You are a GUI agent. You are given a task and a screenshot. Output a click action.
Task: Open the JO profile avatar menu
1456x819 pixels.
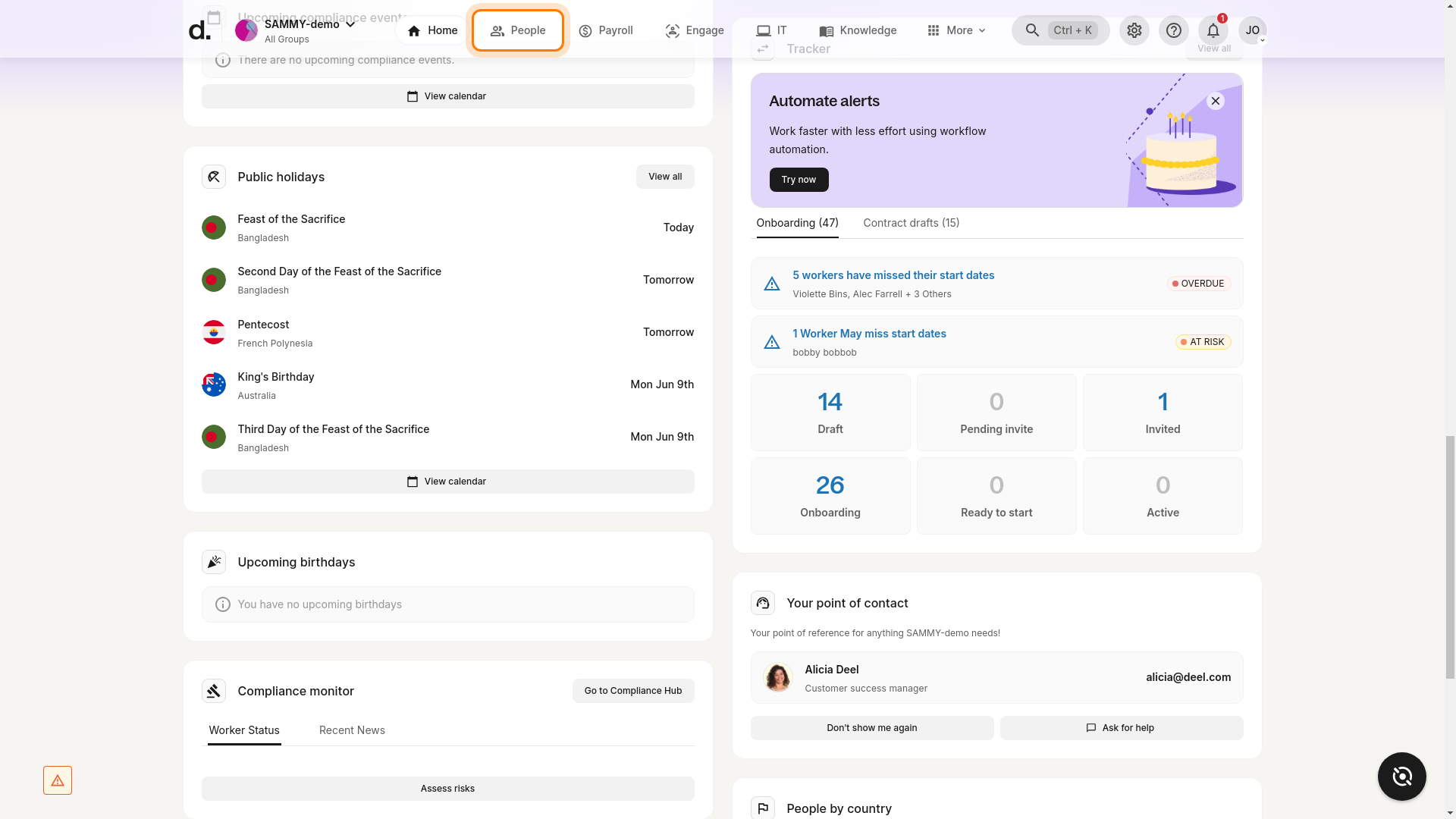click(1252, 30)
